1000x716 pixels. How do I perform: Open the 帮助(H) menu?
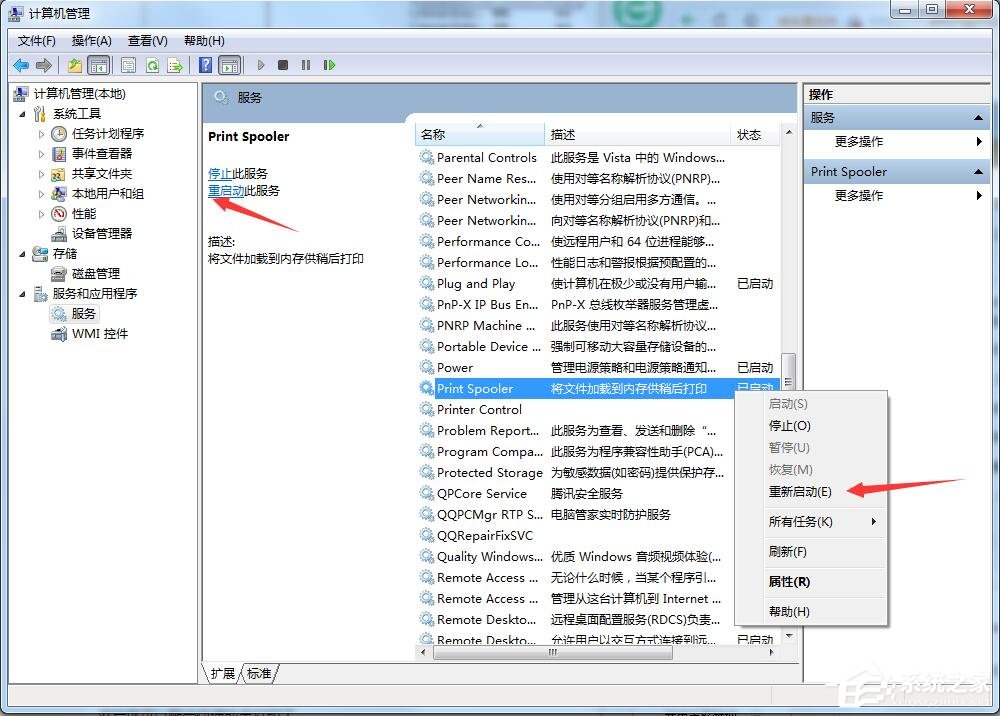[204, 41]
